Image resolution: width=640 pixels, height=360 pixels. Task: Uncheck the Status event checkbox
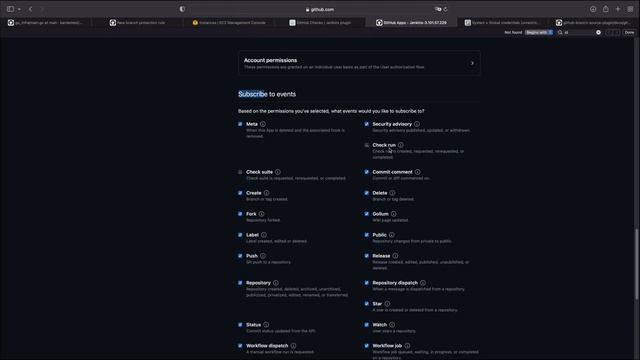tap(240, 325)
